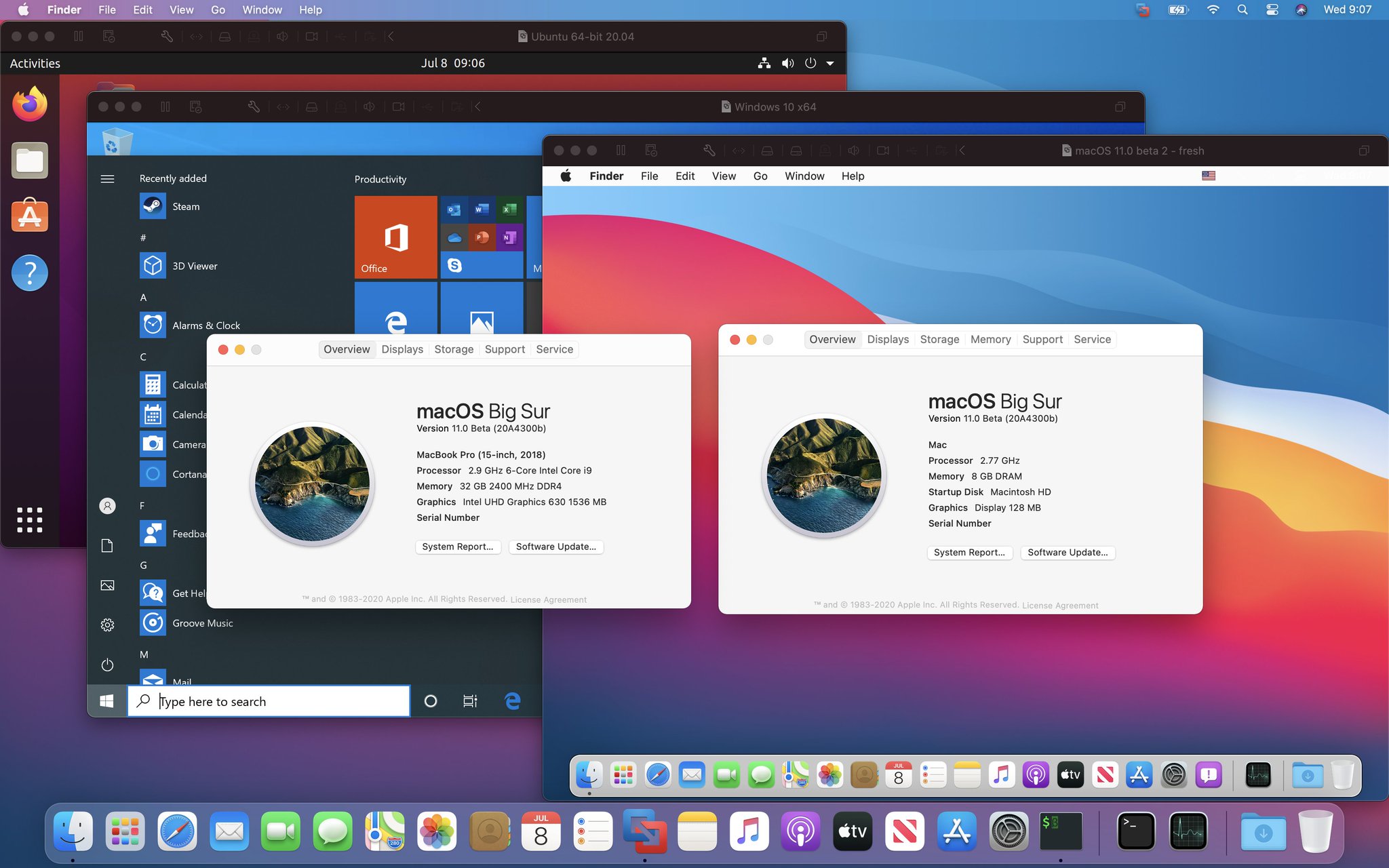Open Feedback Assistant in guest macOS Dock
The width and height of the screenshot is (1389, 868).
(x=1209, y=775)
